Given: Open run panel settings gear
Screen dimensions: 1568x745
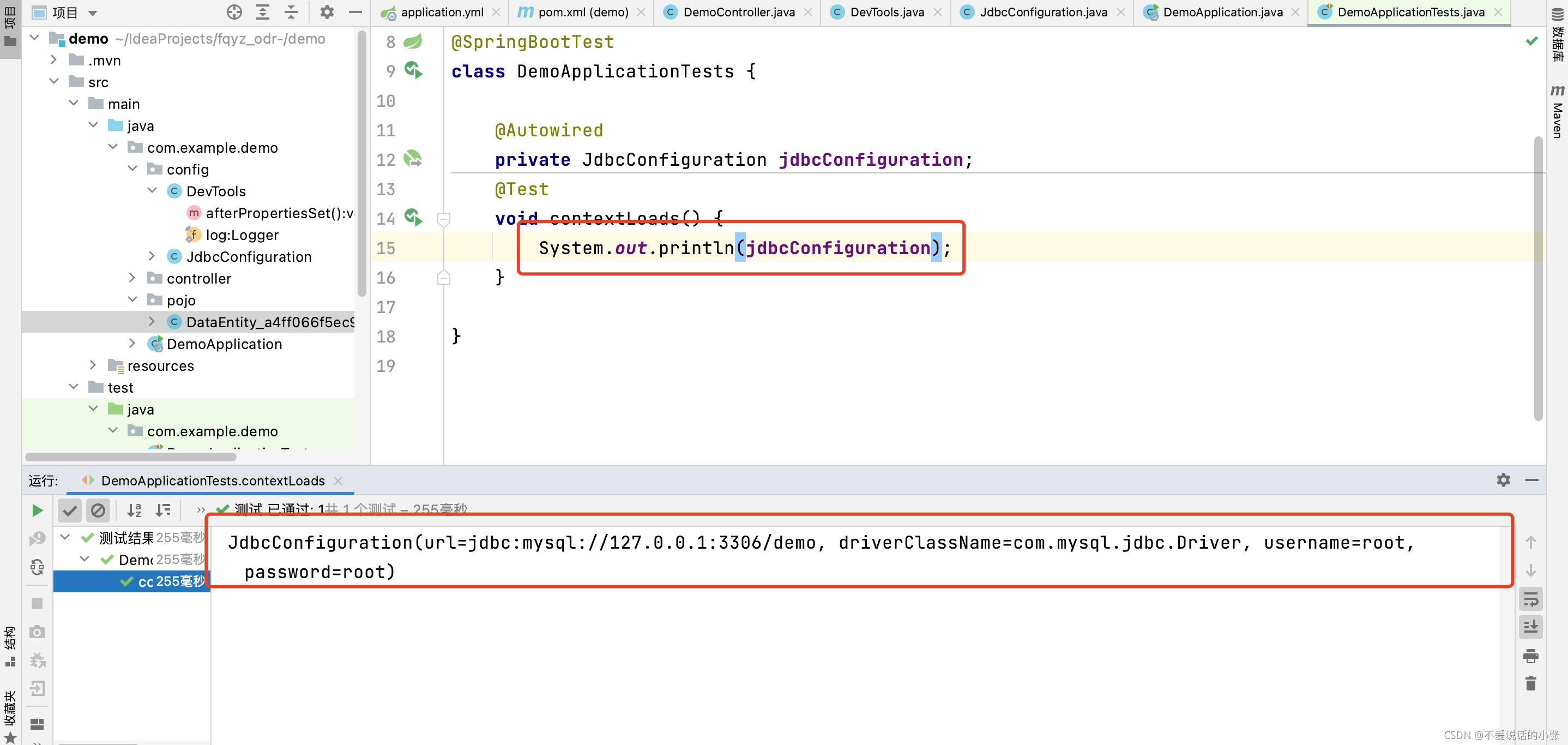Looking at the screenshot, I should coord(1504,480).
